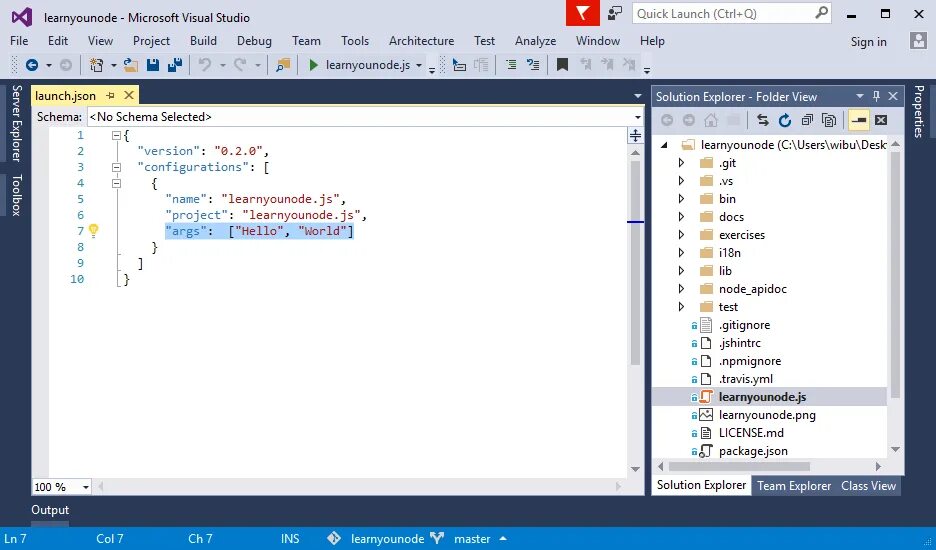Click the Sign in link

(x=869, y=42)
